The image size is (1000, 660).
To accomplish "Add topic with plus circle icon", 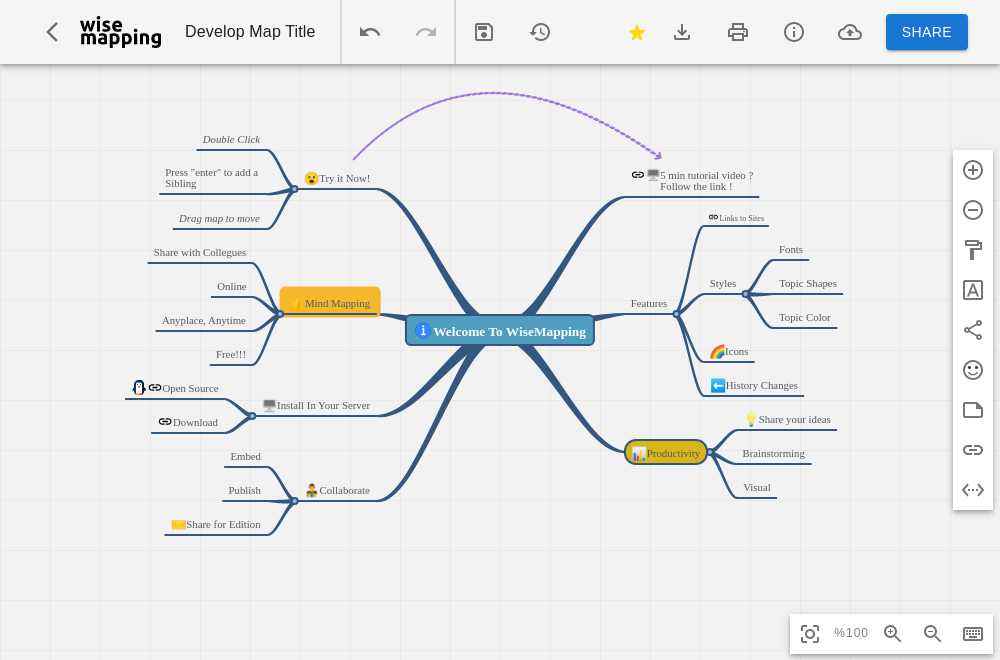I will [973, 170].
